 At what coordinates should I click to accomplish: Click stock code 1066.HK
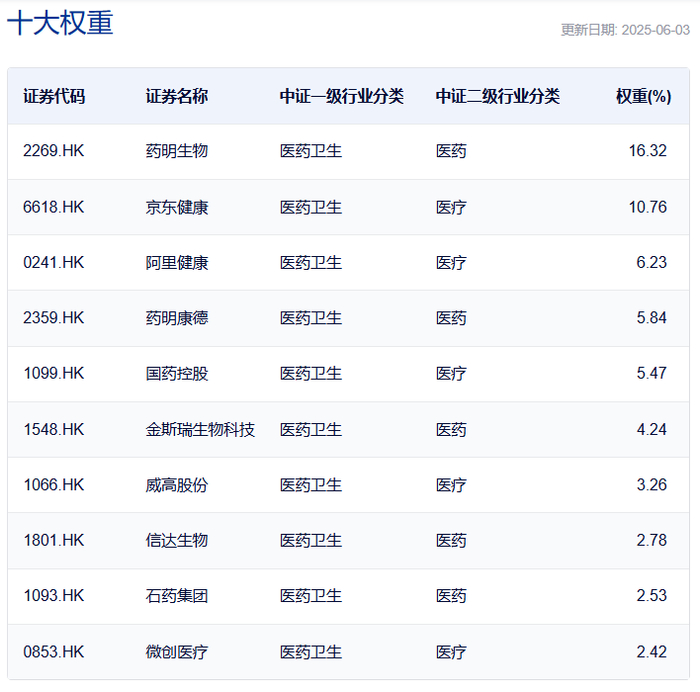(54, 485)
